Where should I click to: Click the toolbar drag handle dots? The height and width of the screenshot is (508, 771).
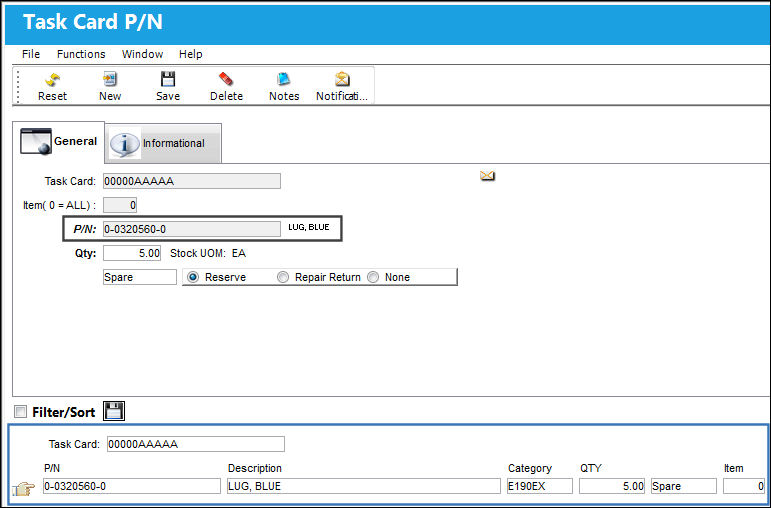tap(18, 87)
